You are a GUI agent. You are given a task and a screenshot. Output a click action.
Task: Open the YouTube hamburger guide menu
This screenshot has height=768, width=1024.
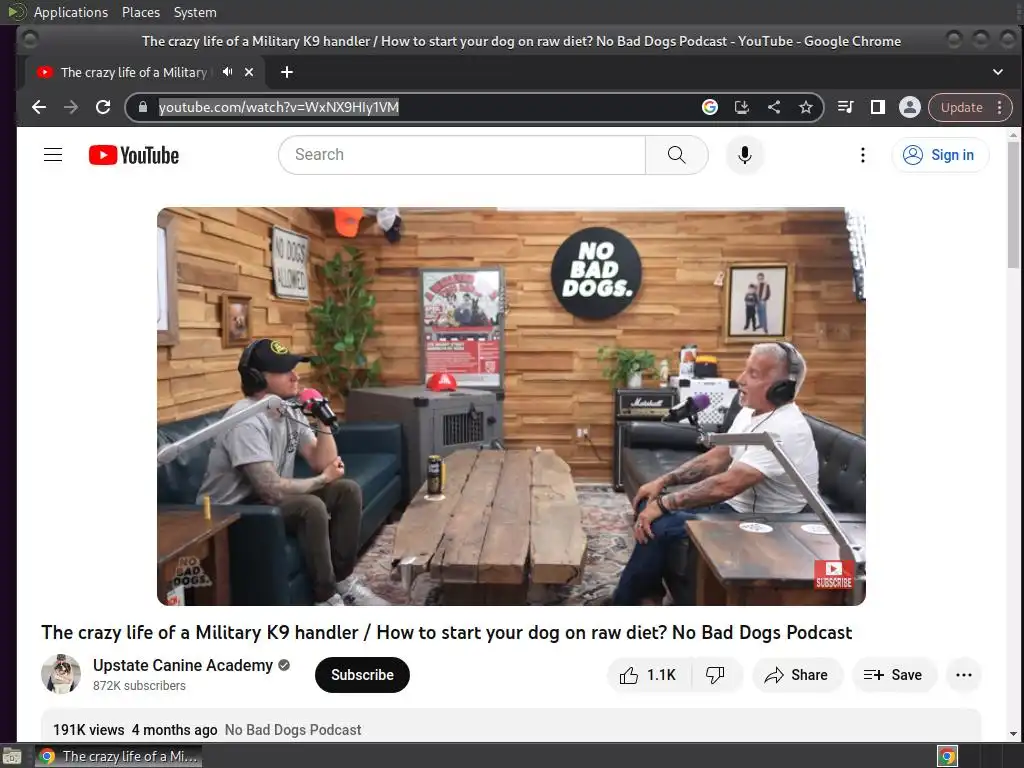[x=53, y=155]
